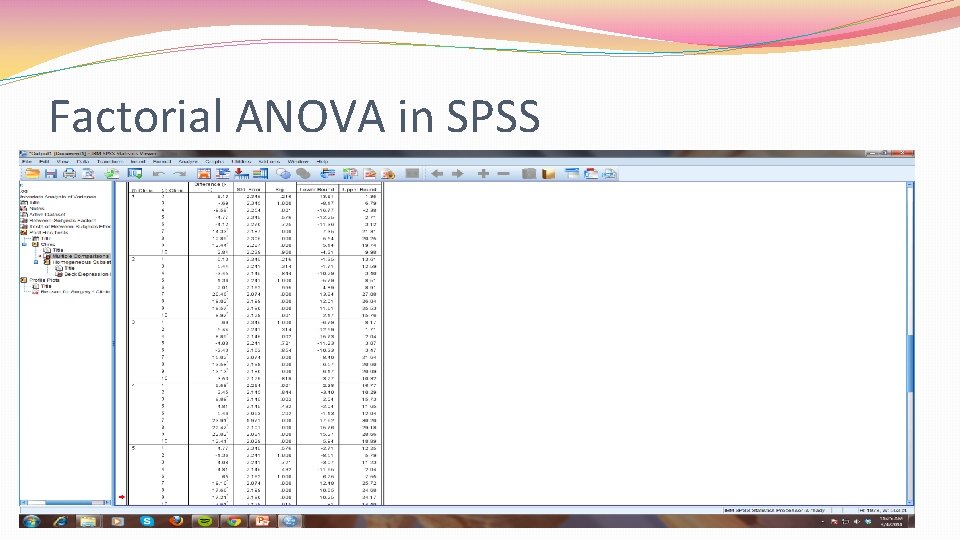Image resolution: width=960 pixels, height=540 pixels.
Task: Open PowerPoint from the taskbar
Action: click(262, 521)
